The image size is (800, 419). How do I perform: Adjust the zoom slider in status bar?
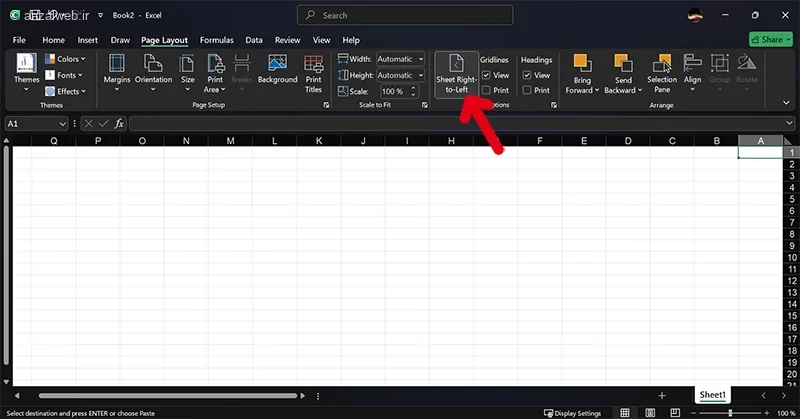point(730,412)
